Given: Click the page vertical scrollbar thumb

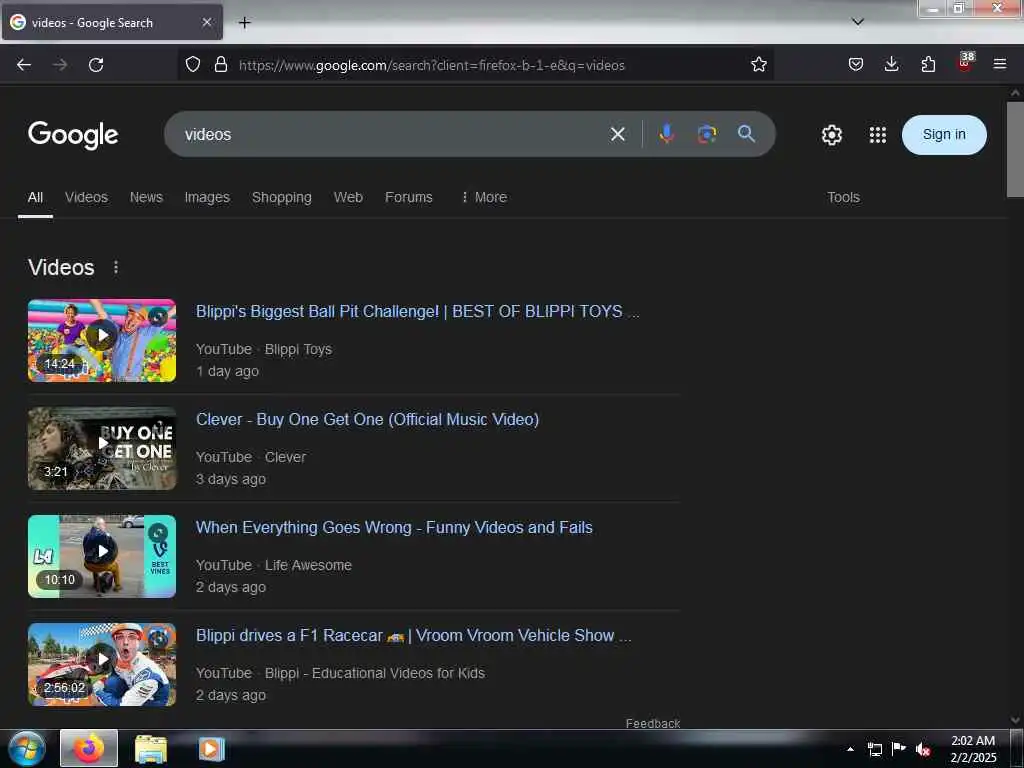Looking at the screenshot, I should click(1015, 149).
